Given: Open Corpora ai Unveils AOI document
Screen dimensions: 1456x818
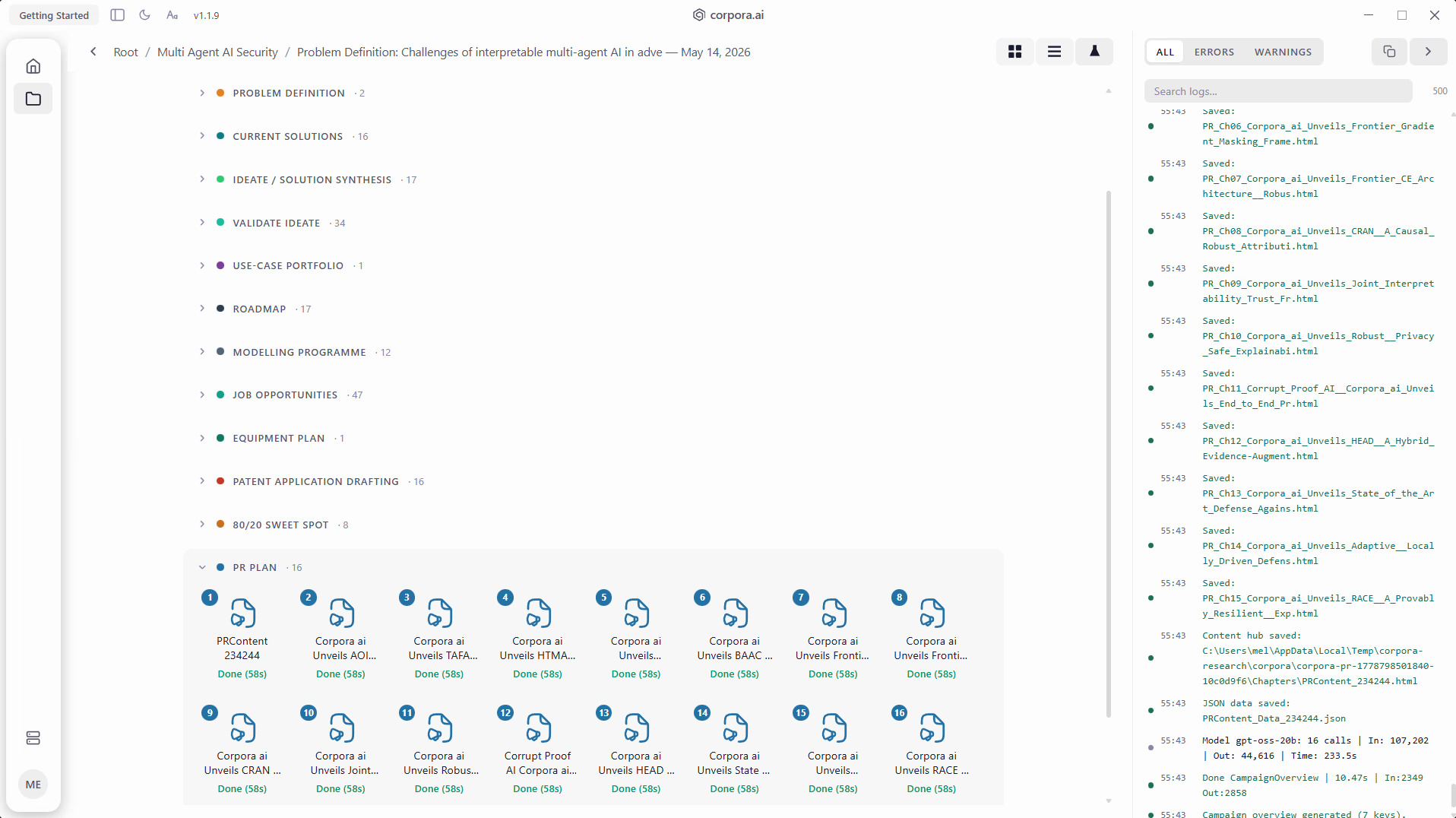Looking at the screenshot, I should pyautogui.click(x=341, y=636).
